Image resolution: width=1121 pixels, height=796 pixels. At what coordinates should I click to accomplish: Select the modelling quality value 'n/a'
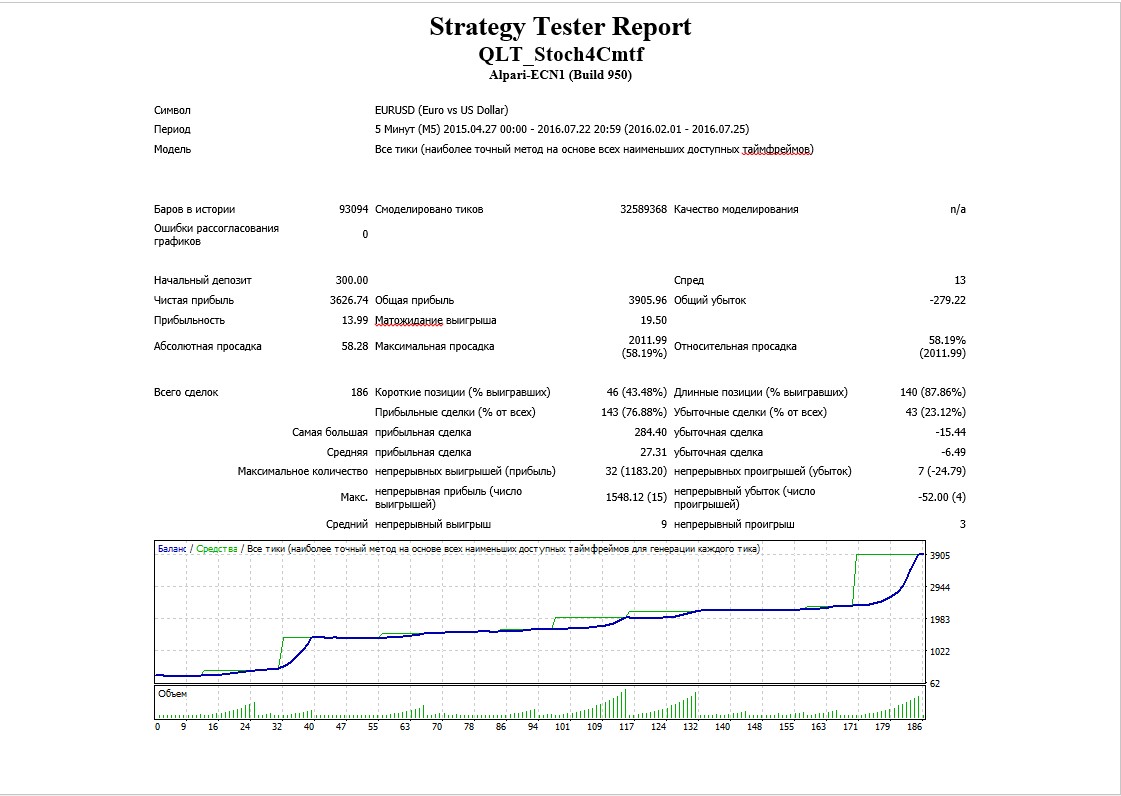pyautogui.click(x=958, y=210)
